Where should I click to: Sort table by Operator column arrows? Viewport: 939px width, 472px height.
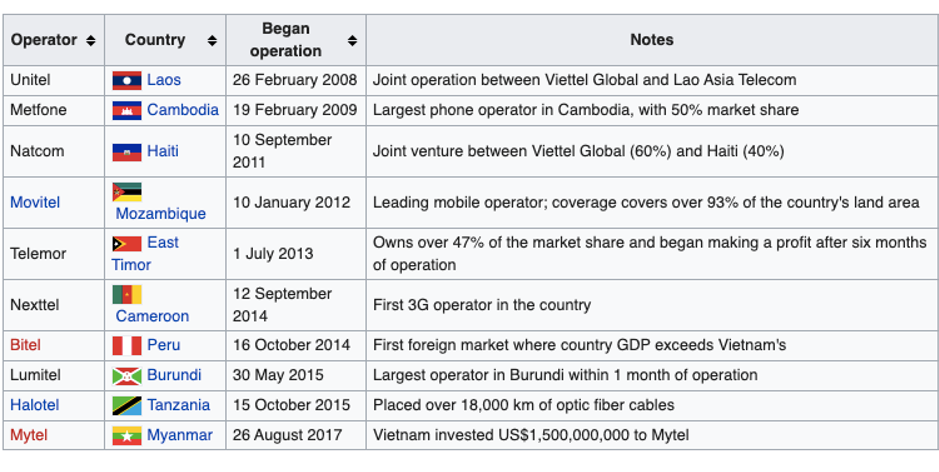[x=91, y=41]
